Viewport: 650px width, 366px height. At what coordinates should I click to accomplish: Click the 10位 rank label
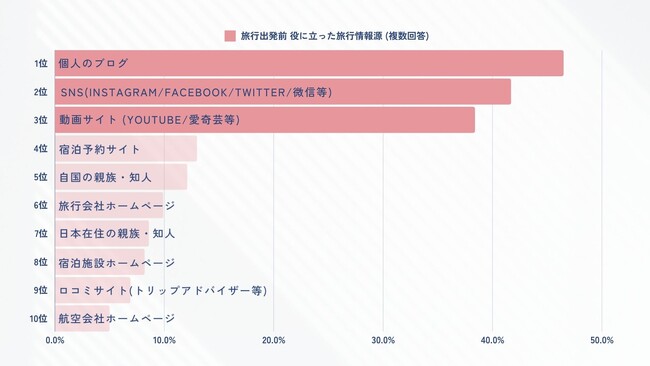pos(39,319)
